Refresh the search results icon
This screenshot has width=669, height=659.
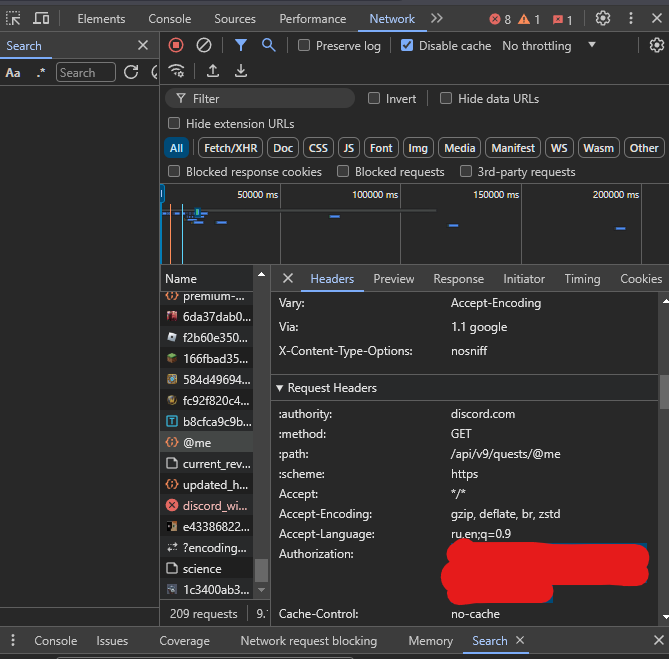tap(131, 72)
